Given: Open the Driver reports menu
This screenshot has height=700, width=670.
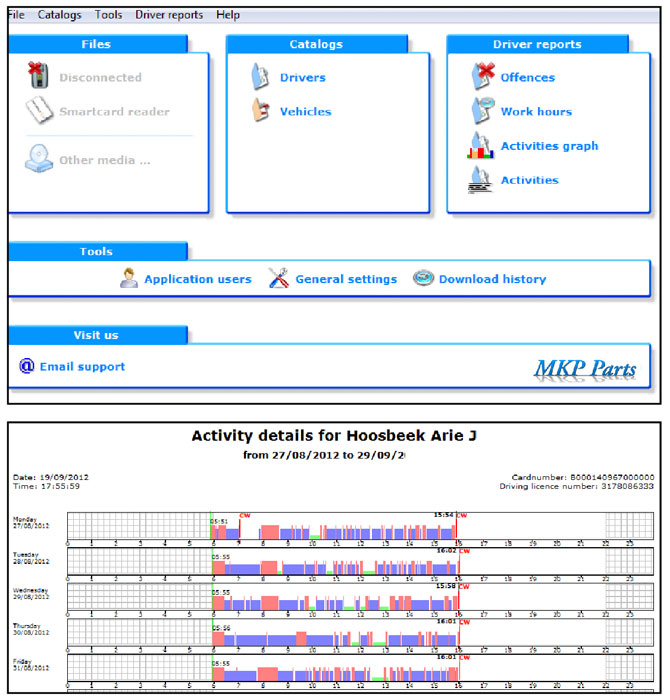Looking at the screenshot, I should coord(169,15).
